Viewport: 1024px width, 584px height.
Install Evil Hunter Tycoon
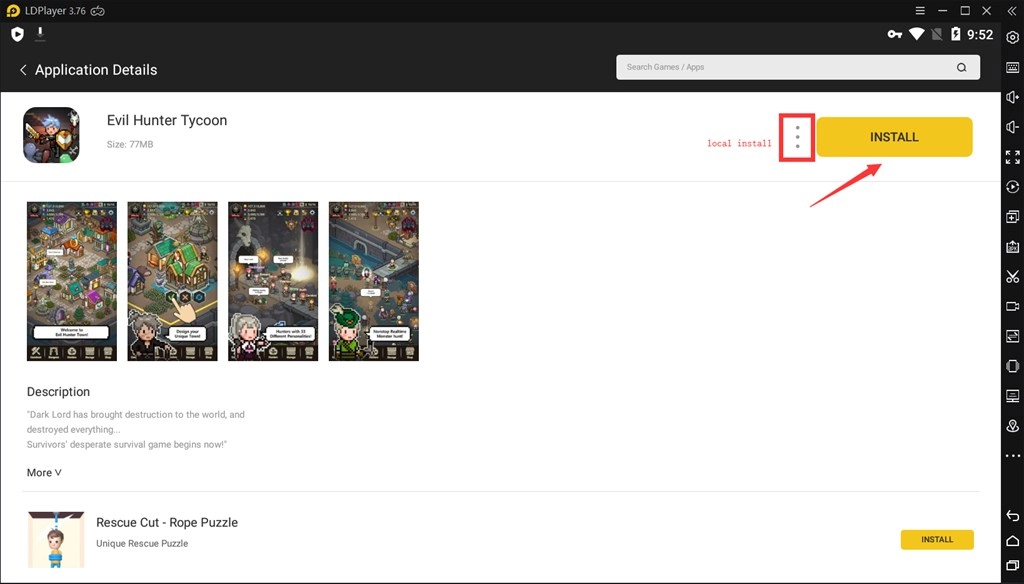click(x=894, y=137)
